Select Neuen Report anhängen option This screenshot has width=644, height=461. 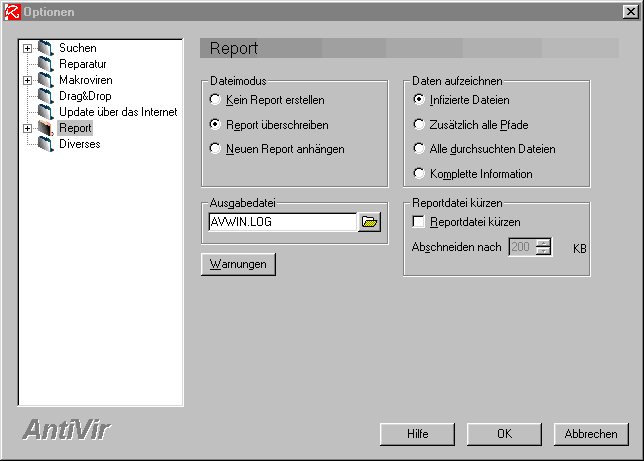point(216,149)
